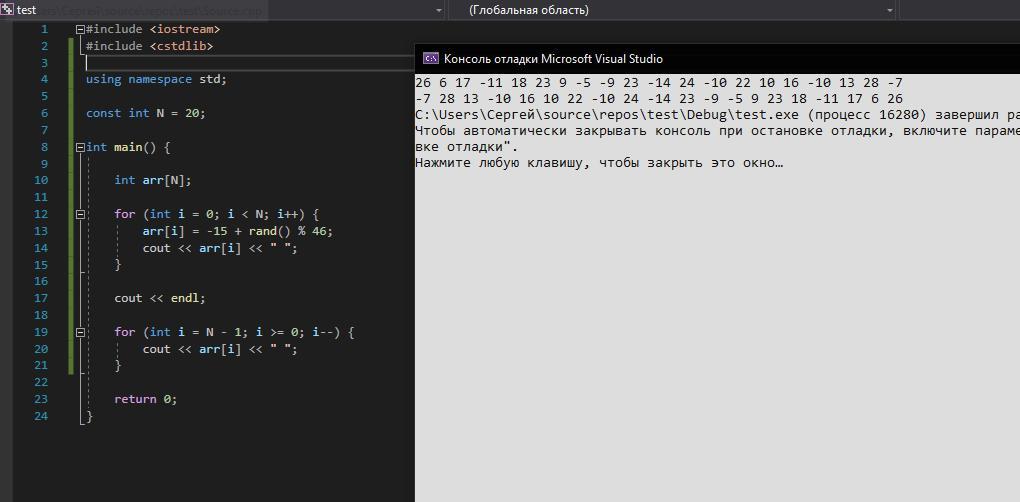Click the cout statement on line 14
Image resolution: width=1020 pixels, height=502 pixels.
(220, 248)
